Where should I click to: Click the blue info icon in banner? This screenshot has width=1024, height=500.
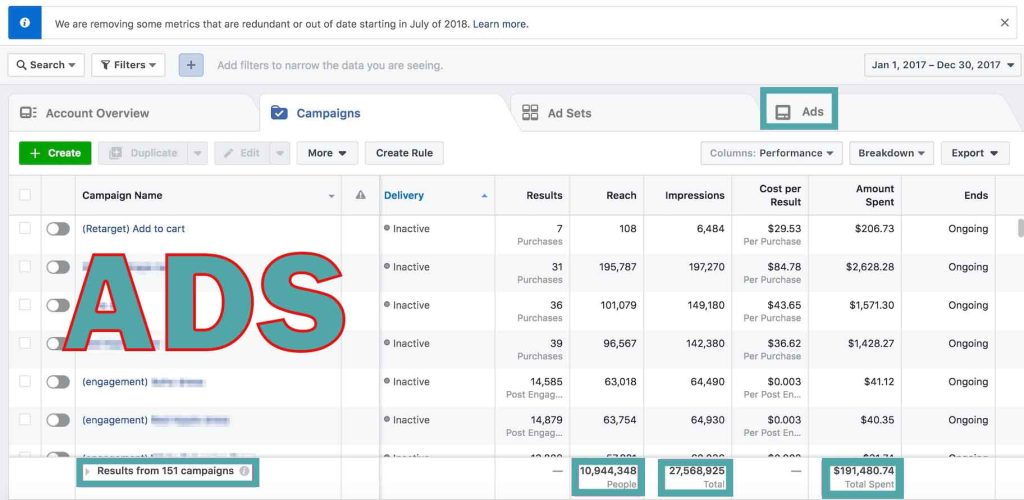pyautogui.click(x=25, y=23)
